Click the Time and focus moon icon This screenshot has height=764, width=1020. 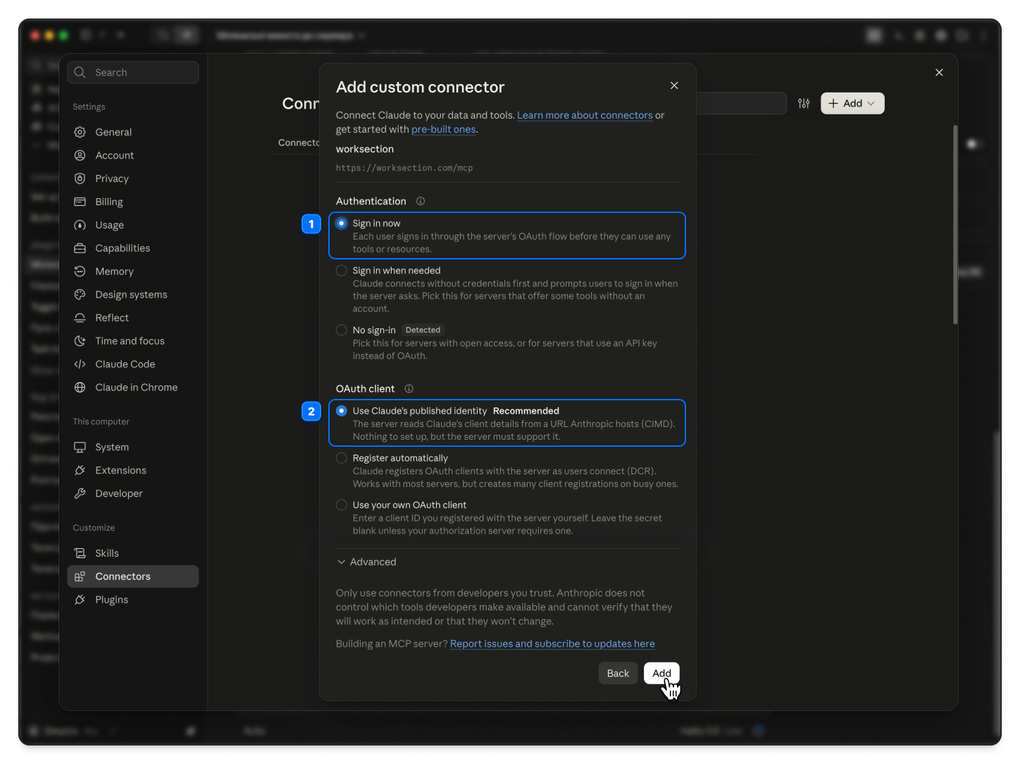click(x=80, y=341)
